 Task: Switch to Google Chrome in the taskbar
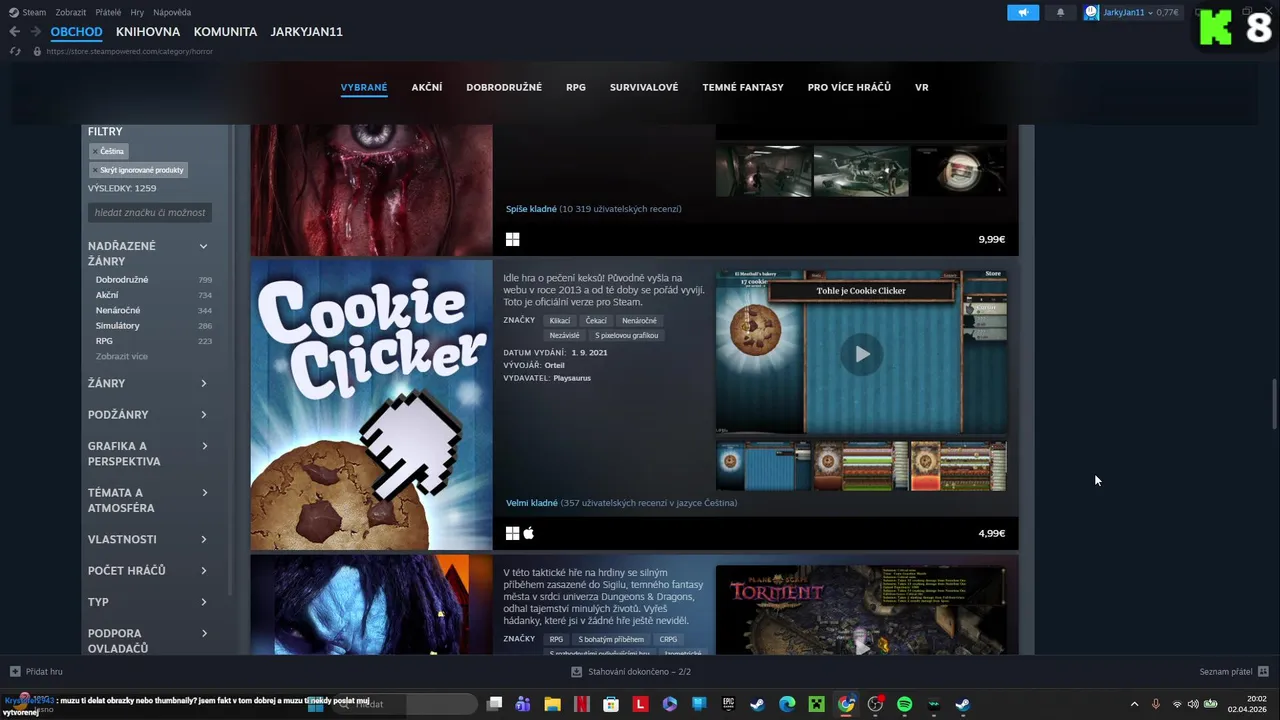coord(846,704)
